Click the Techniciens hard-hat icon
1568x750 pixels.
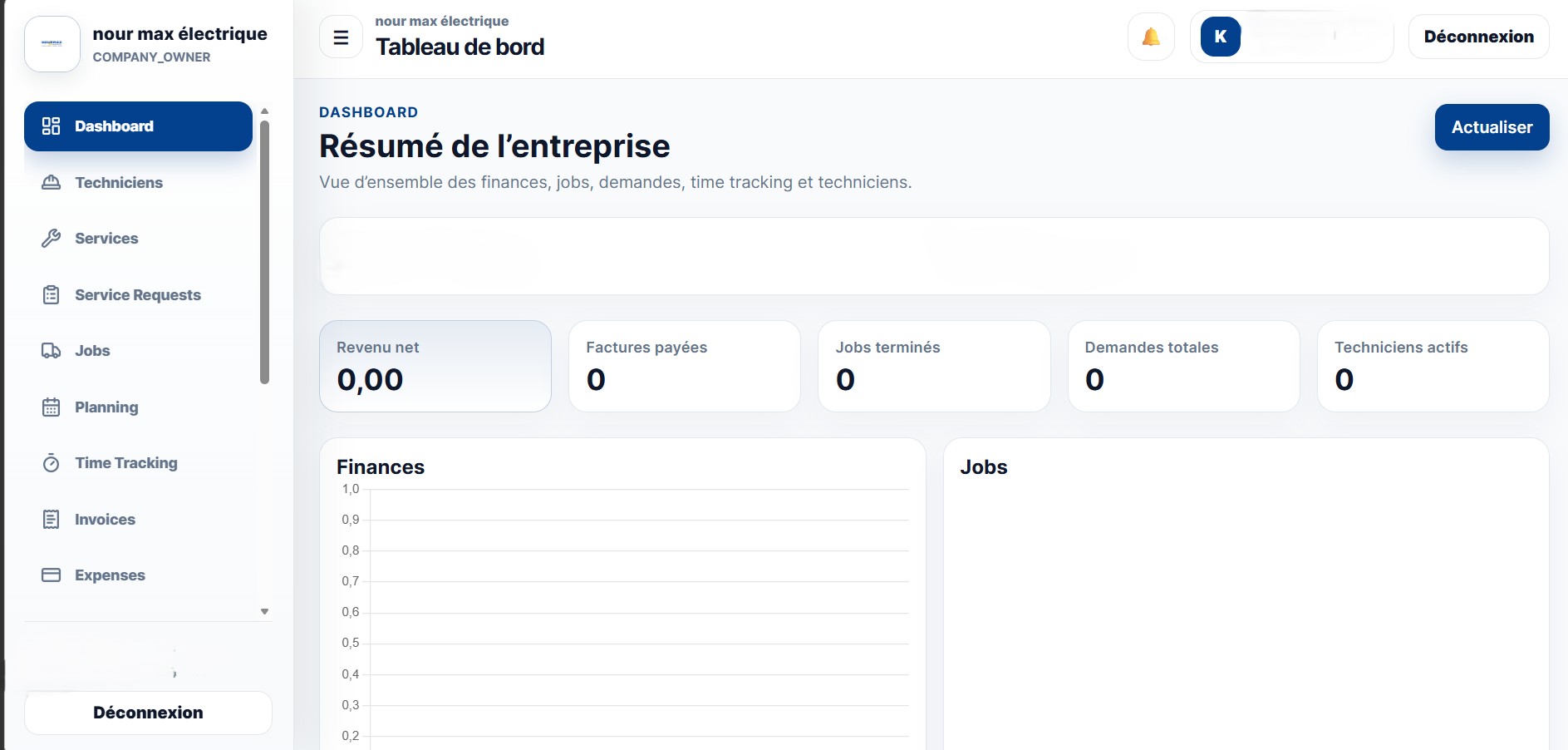point(51,182)
